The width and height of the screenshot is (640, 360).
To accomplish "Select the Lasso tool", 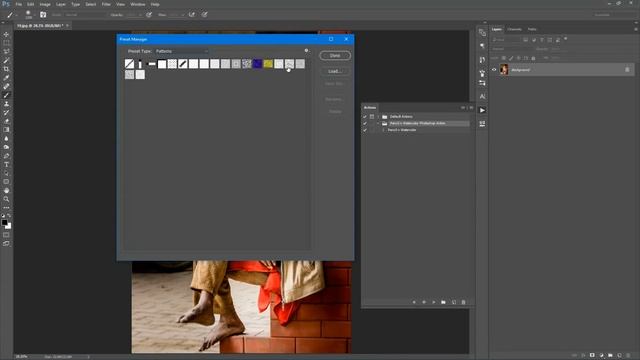I will [6, 51].
